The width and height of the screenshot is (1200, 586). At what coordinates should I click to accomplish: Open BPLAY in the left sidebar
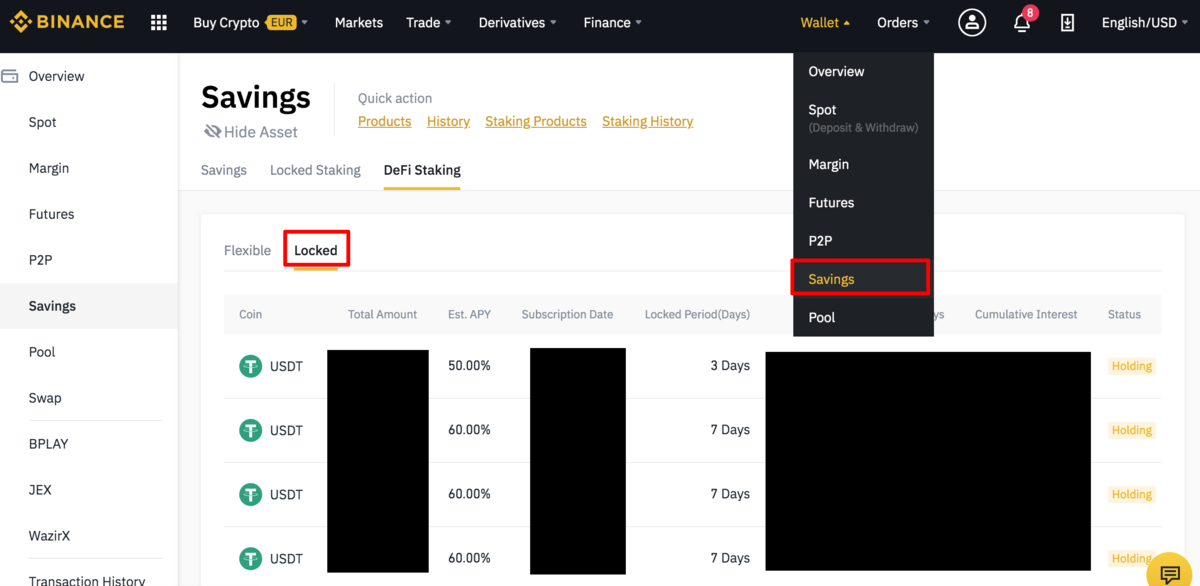click(x=48, y=444)
